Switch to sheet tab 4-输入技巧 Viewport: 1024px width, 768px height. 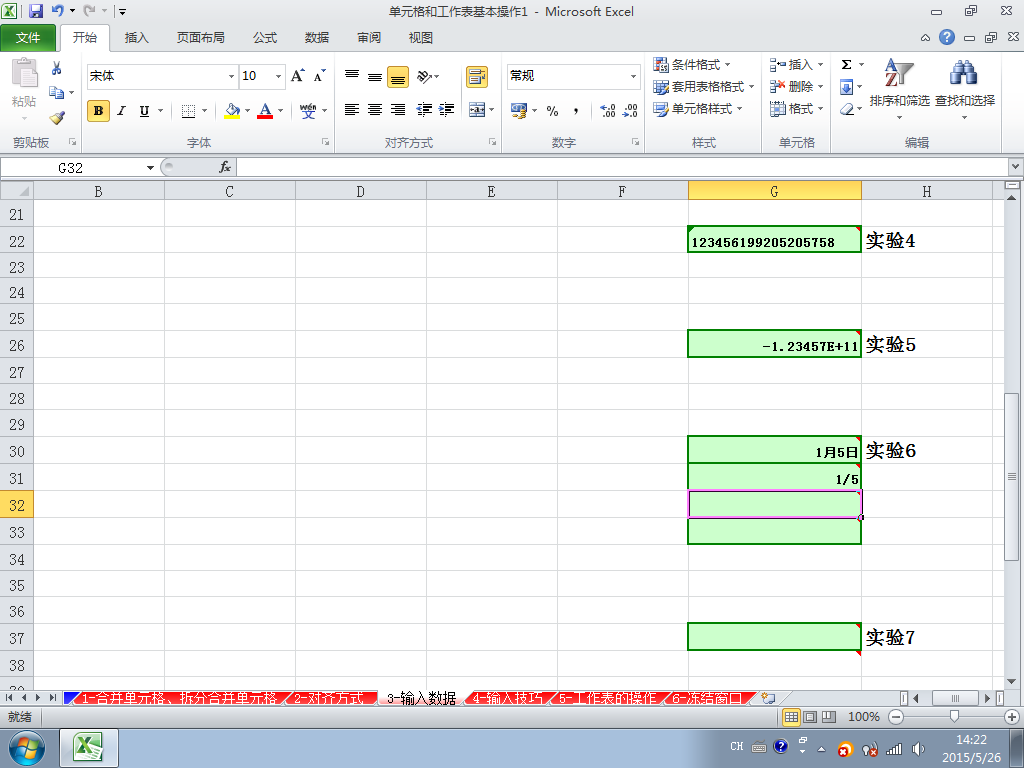(507, 698)
